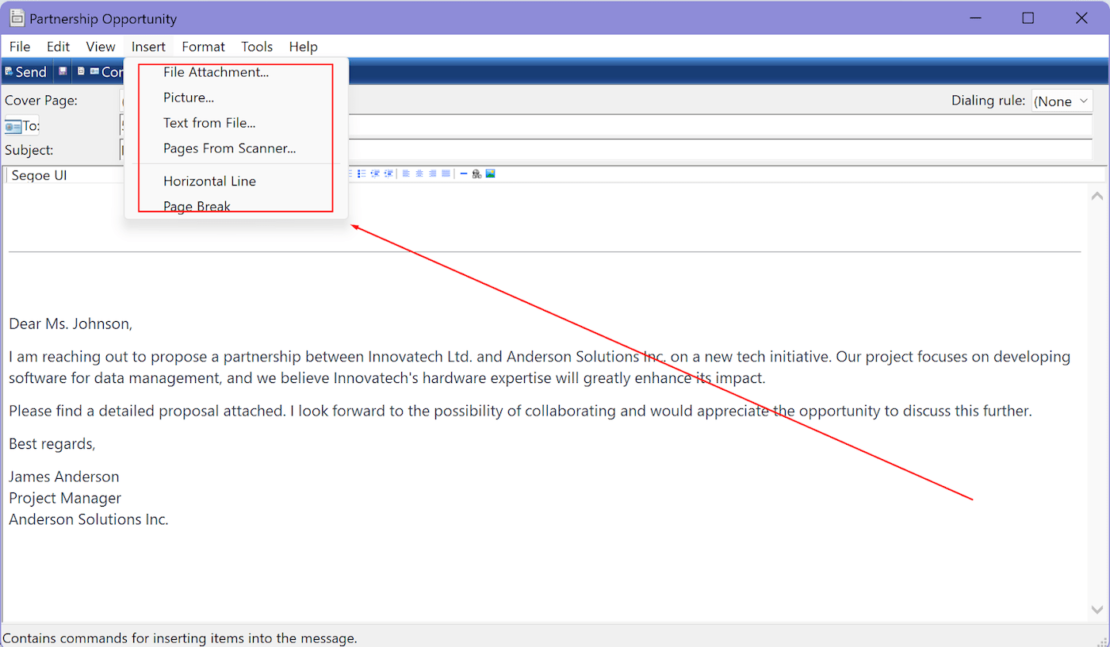Insert a horizontal line using its toolbar icon
Image resolution: width=1110 pixels, height=647 pixels.
click(x=462, y=173)
